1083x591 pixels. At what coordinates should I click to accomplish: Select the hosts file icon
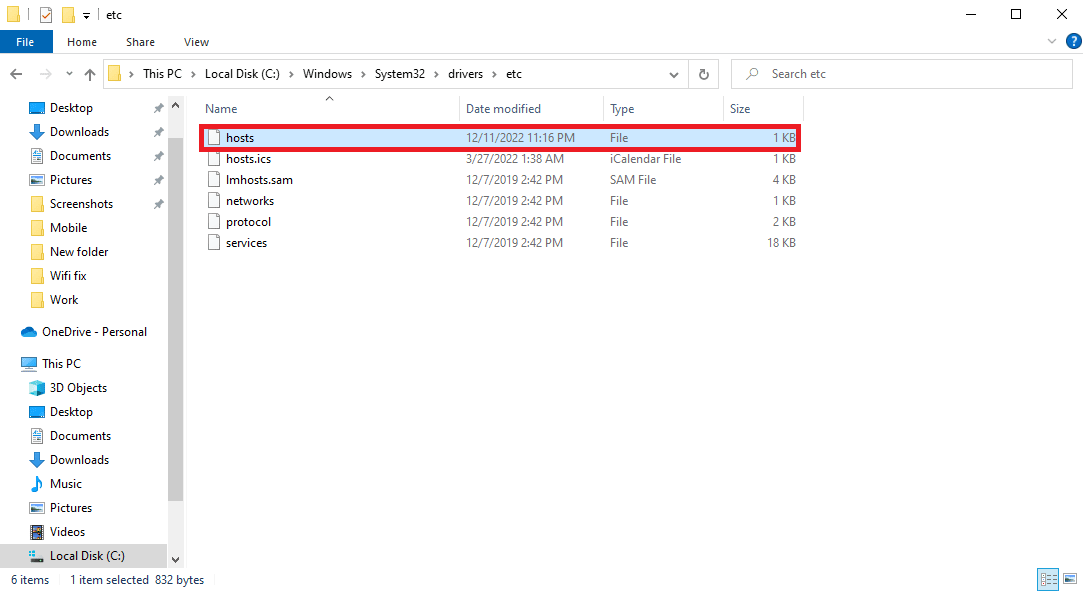click(x=214, y=137)
